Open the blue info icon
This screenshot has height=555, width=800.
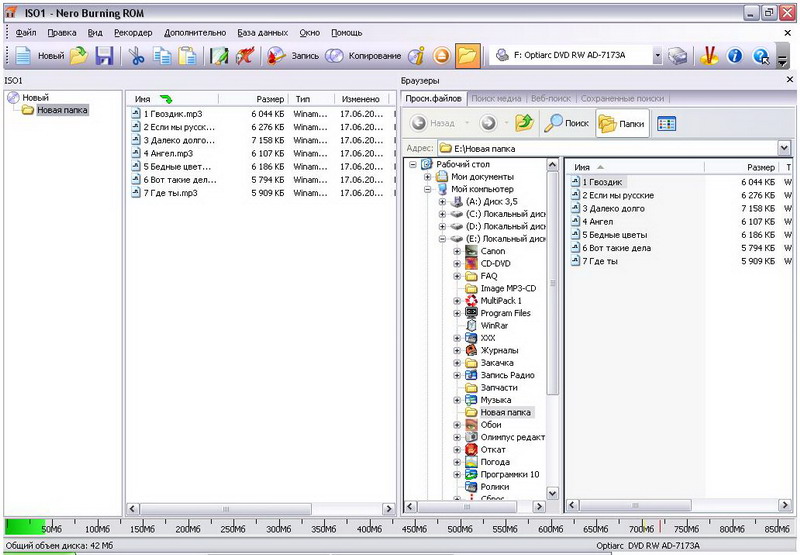tap(735, 56)
